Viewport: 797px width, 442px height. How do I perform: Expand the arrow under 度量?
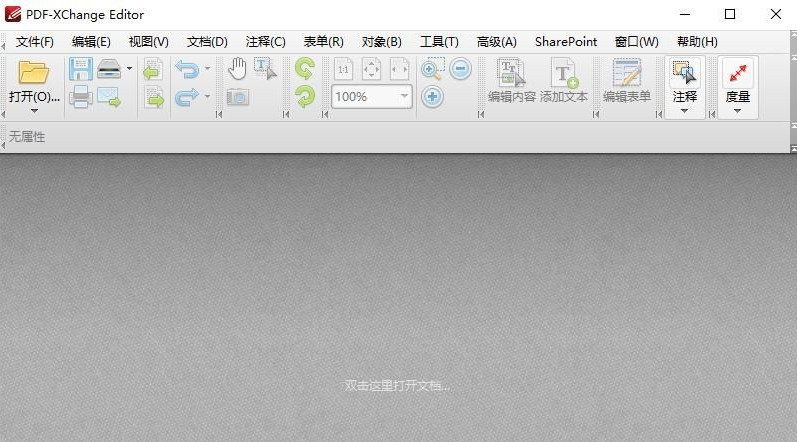tap(738, 111)
